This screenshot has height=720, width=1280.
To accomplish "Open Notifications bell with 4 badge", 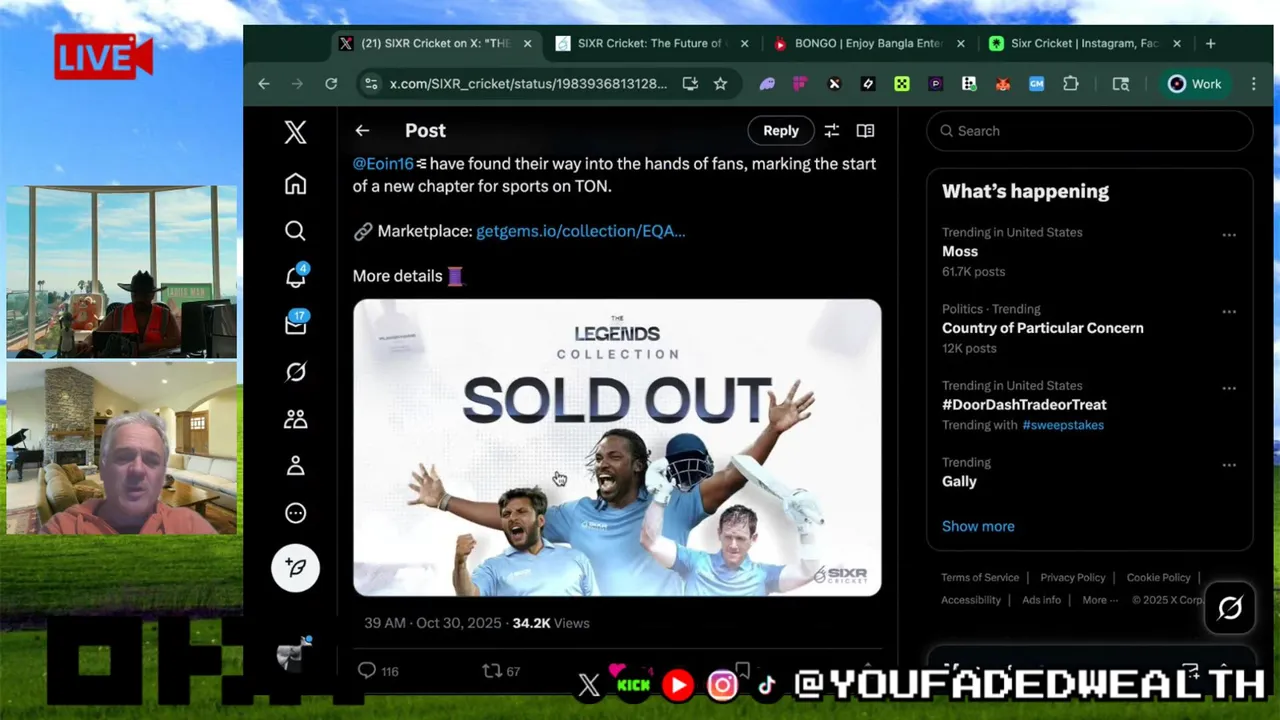I will (296, 277).
